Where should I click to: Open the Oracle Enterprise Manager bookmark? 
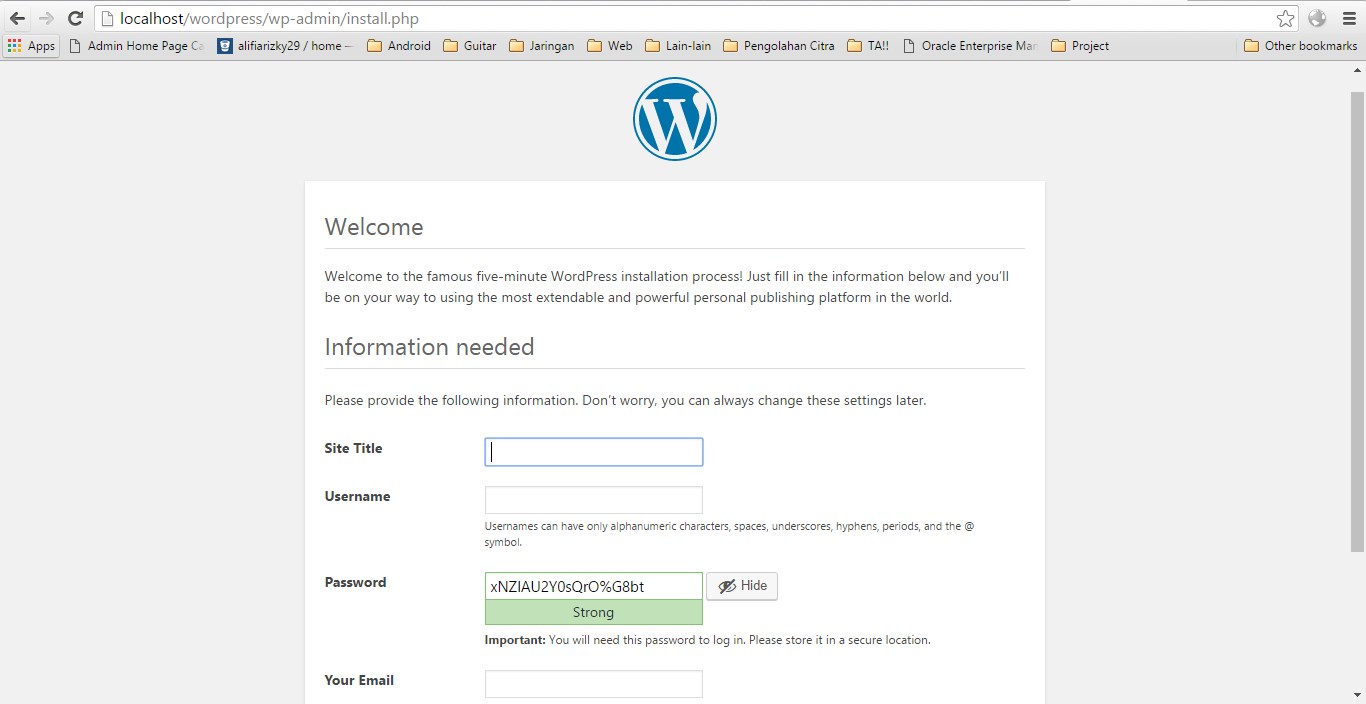(x=970, y=46)
